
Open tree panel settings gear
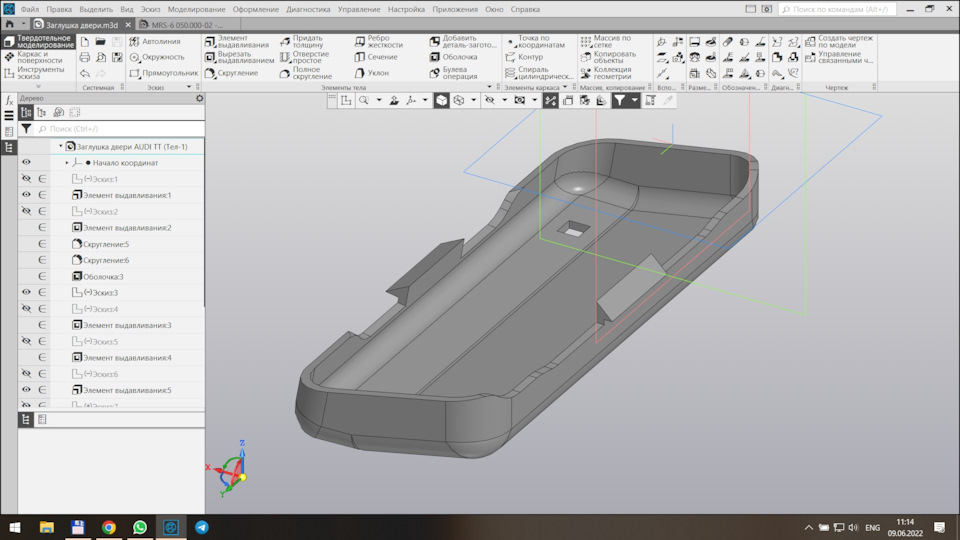tap(199, 98)
